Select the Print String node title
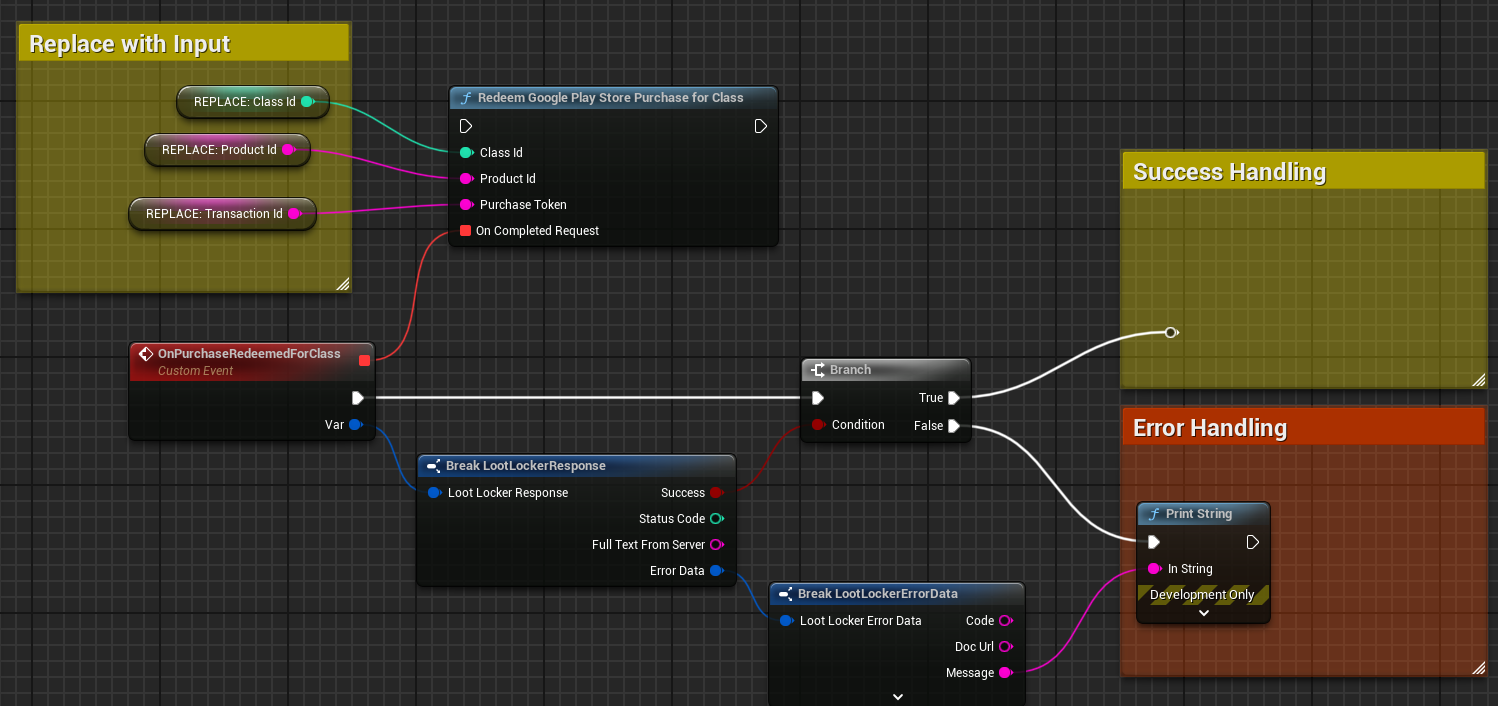The width and height of the screenshot is (1498, 706). (x=1199, y=514)
